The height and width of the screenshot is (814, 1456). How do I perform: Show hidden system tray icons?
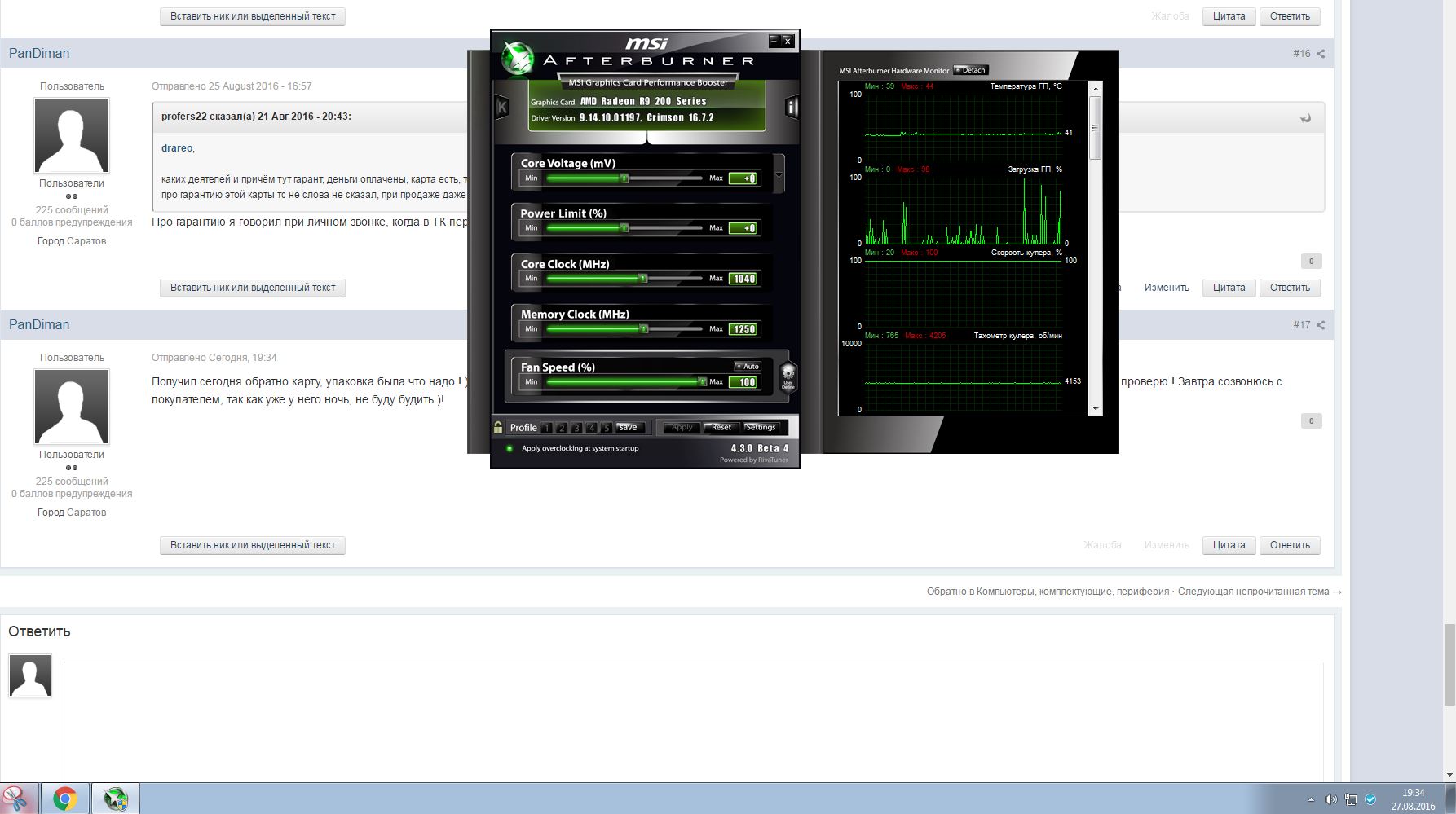point(1311,799)
